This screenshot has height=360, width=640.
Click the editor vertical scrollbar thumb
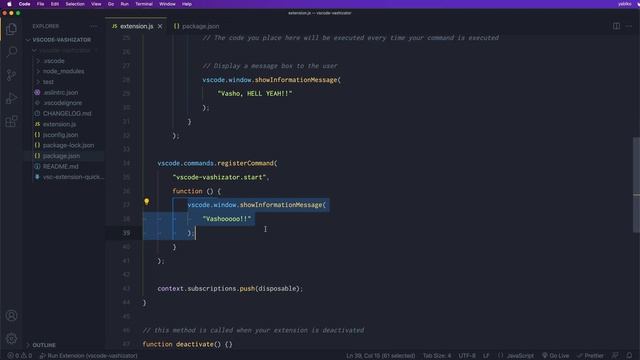tap(636, 185)
